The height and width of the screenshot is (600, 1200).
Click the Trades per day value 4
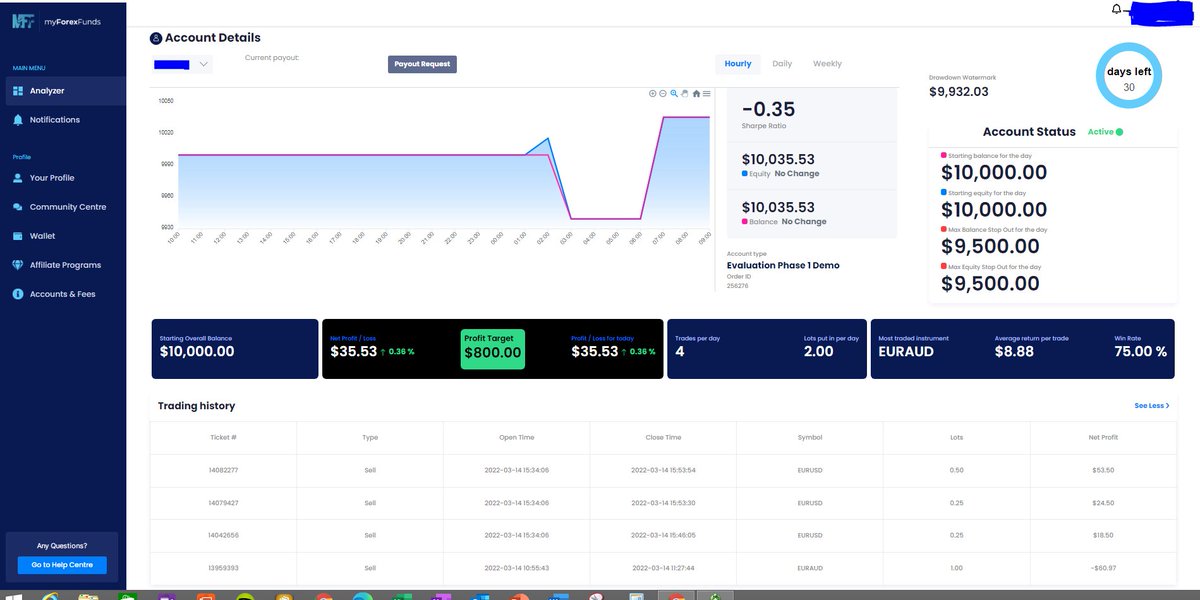(680, 352)
